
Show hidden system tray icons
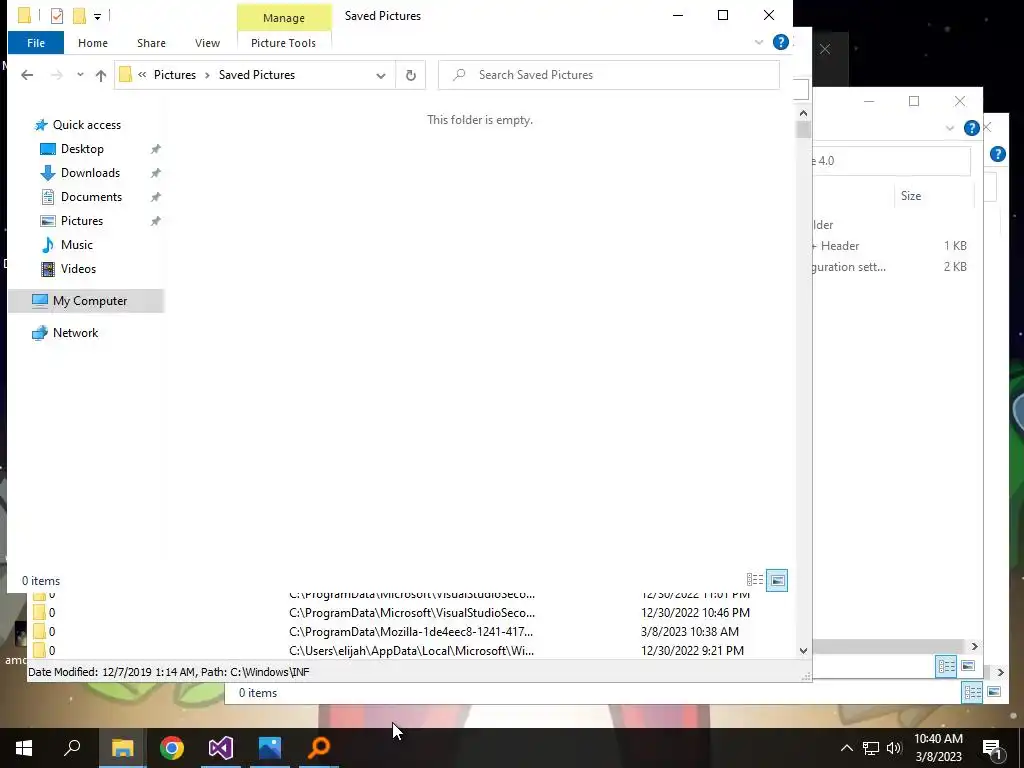click(846, 748)
